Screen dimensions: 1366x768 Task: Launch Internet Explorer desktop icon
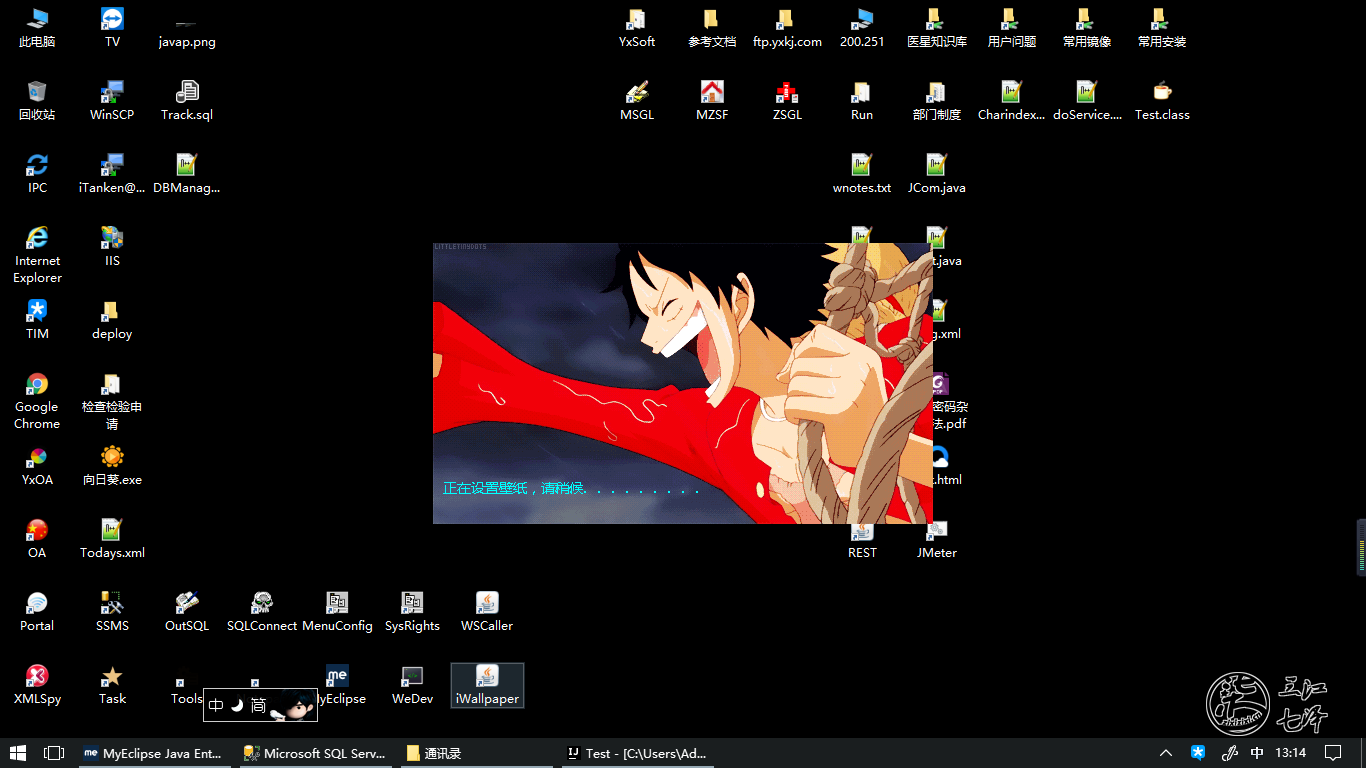(x=37, y=255)
